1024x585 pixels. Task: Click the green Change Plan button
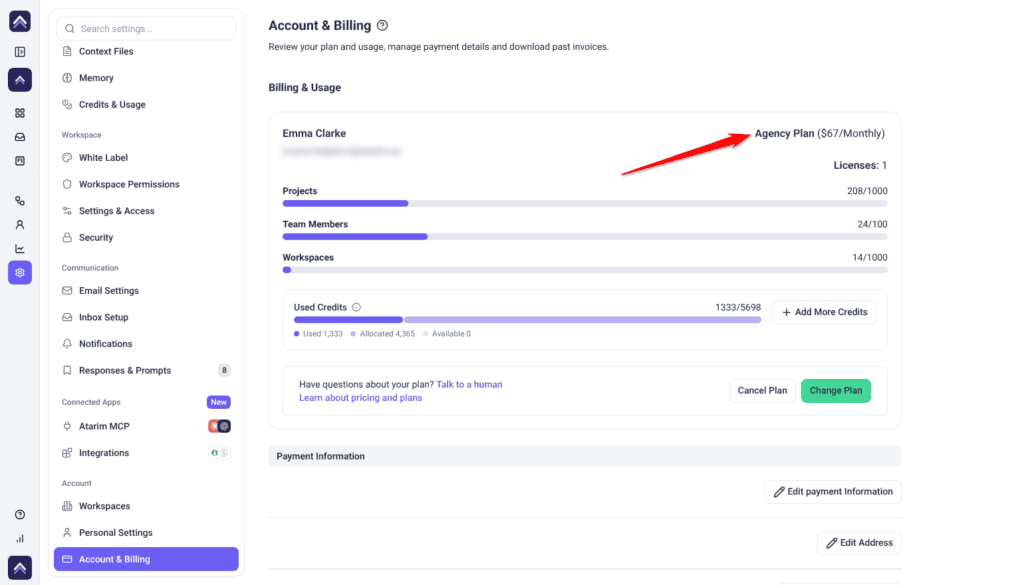pyautogui.click(x=836, y=390)
